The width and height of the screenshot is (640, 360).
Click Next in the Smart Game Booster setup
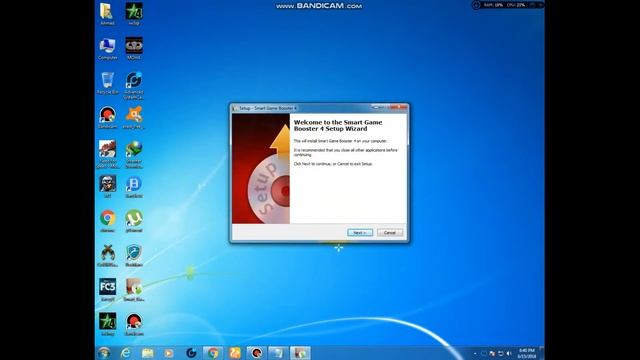[360, 233]
